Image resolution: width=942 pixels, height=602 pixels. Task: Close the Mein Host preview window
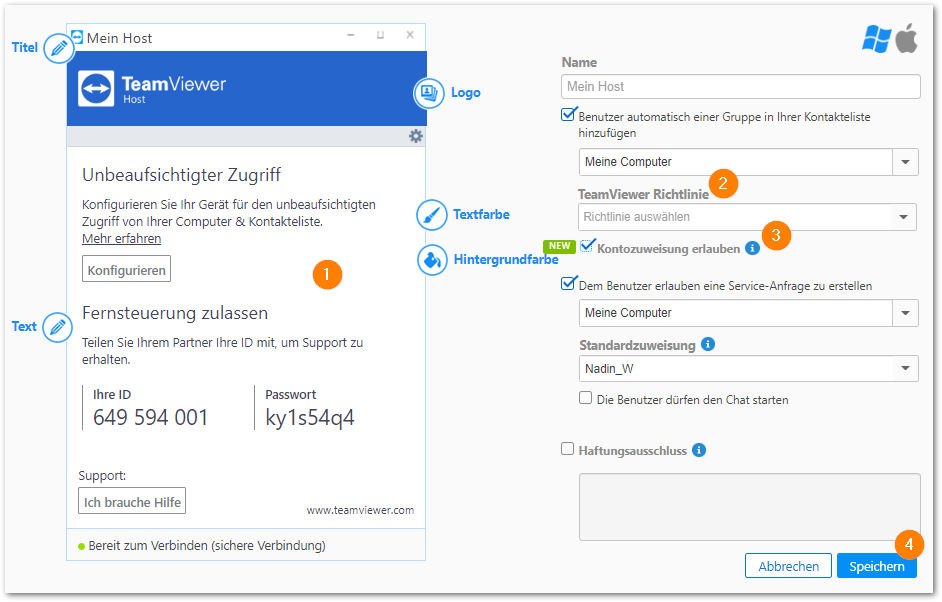410,35
